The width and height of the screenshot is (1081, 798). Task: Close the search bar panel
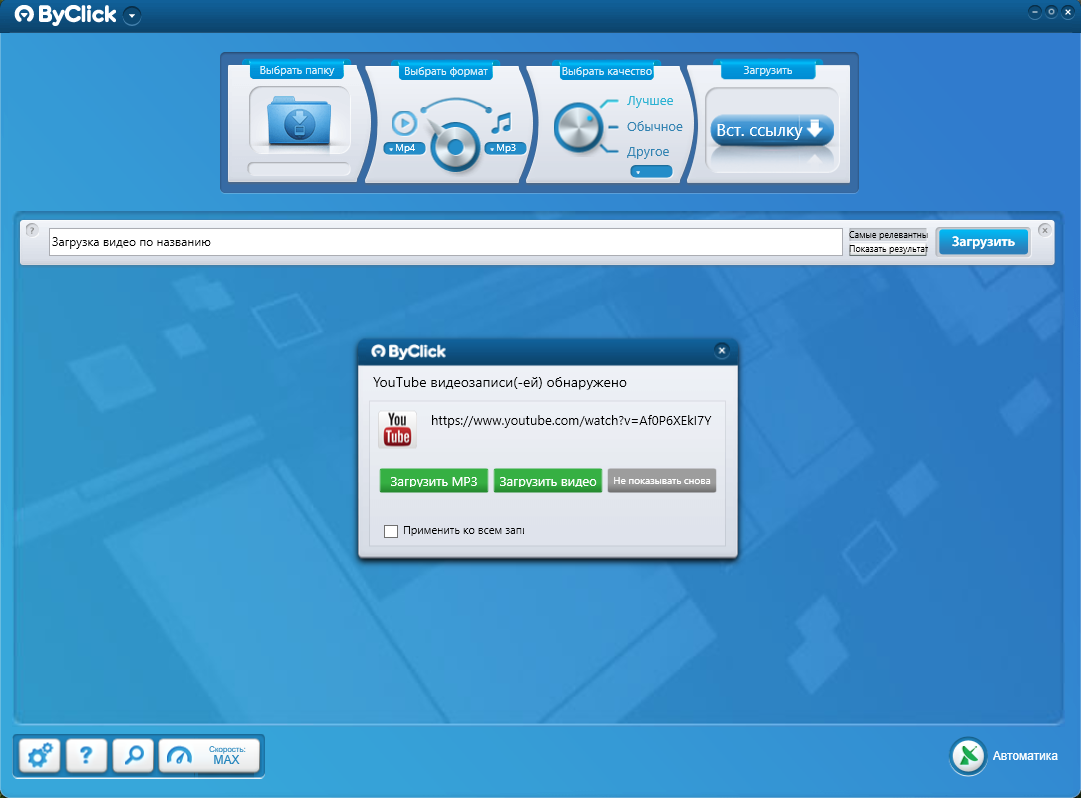[1044, 230]
